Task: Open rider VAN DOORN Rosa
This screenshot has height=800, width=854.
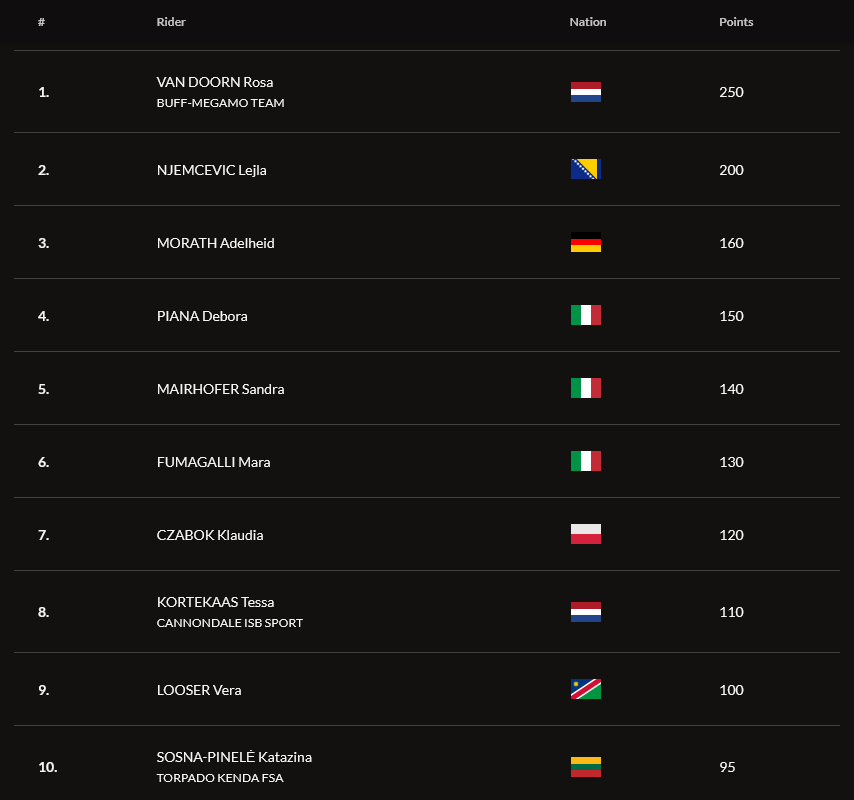Action: (x=215, y=82)
